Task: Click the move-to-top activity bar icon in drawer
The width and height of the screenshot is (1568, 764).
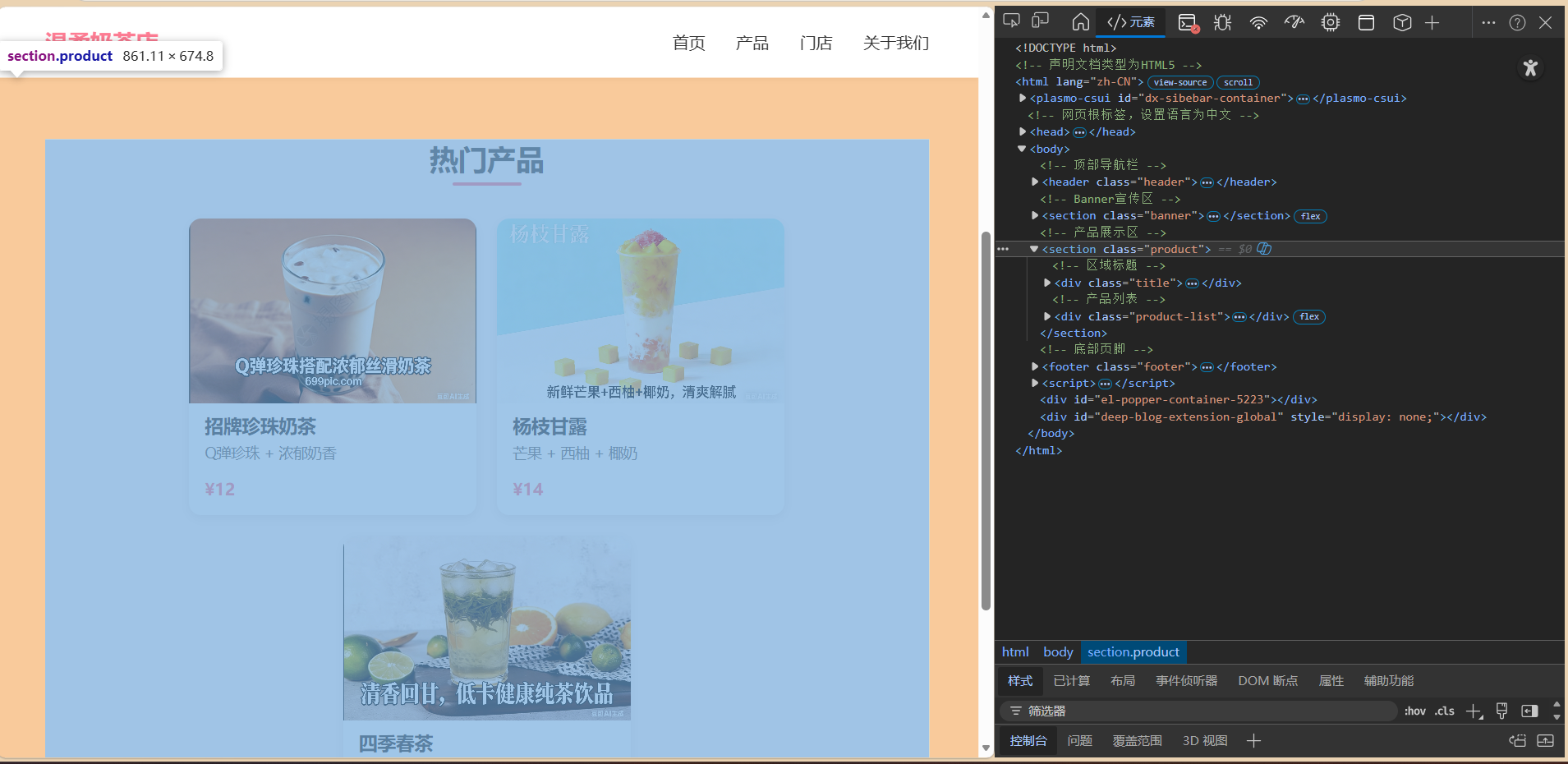Action: (x=1517, y=741)
